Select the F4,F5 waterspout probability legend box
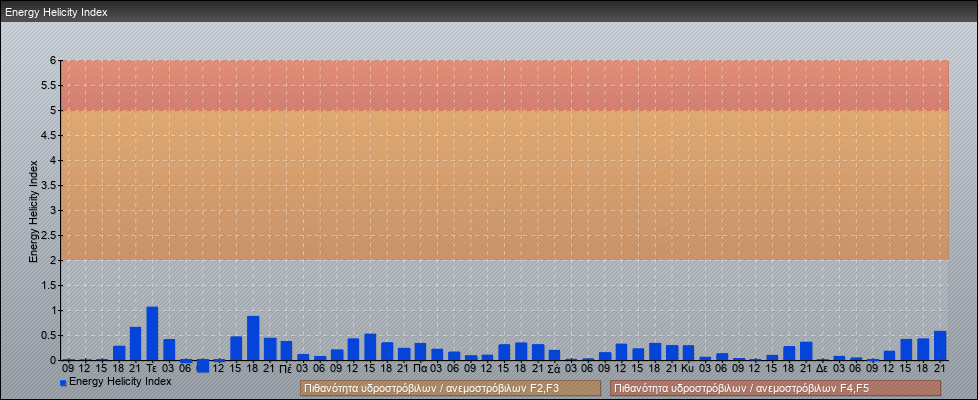This screenshot has height=400, width=978. (775, 388)
